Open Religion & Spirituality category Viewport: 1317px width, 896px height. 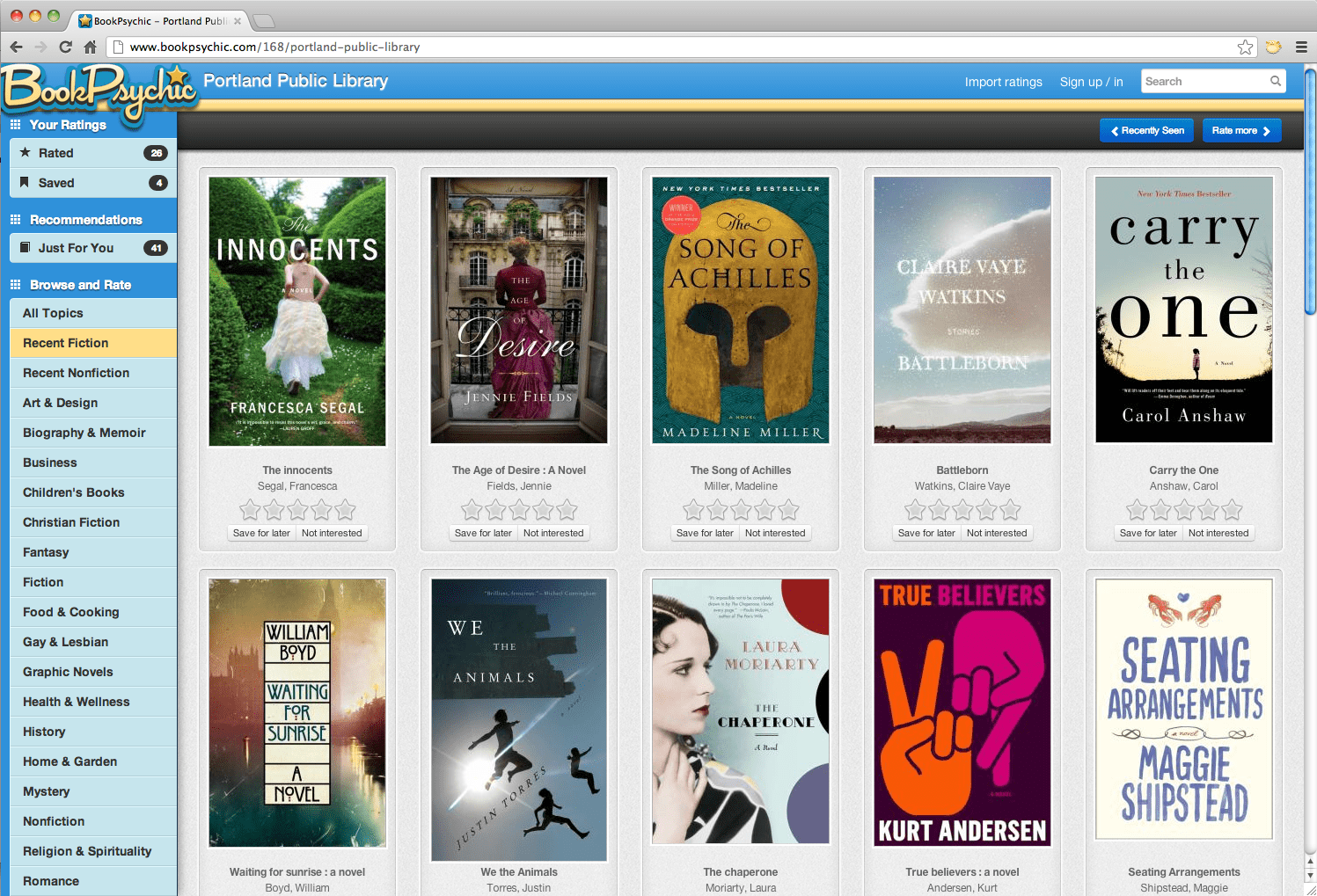pyautogui.click(x=93, y=851)
